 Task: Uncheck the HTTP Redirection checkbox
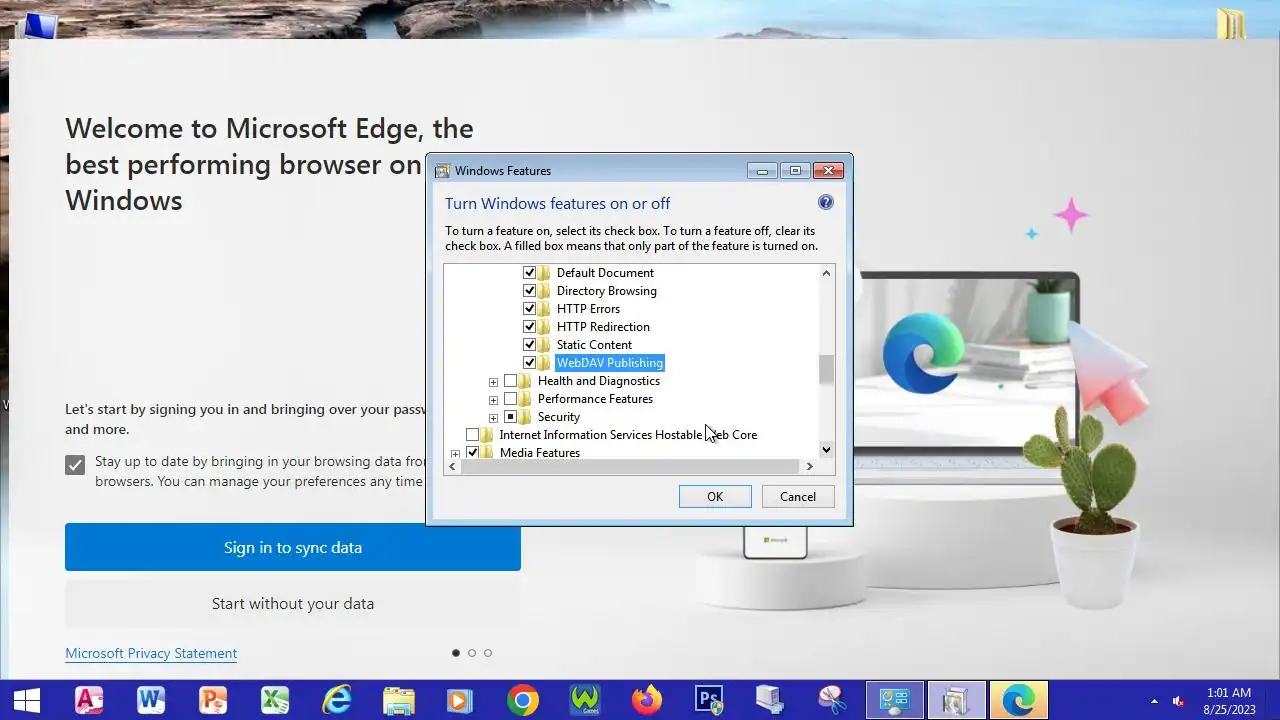(x=530, y=327)
